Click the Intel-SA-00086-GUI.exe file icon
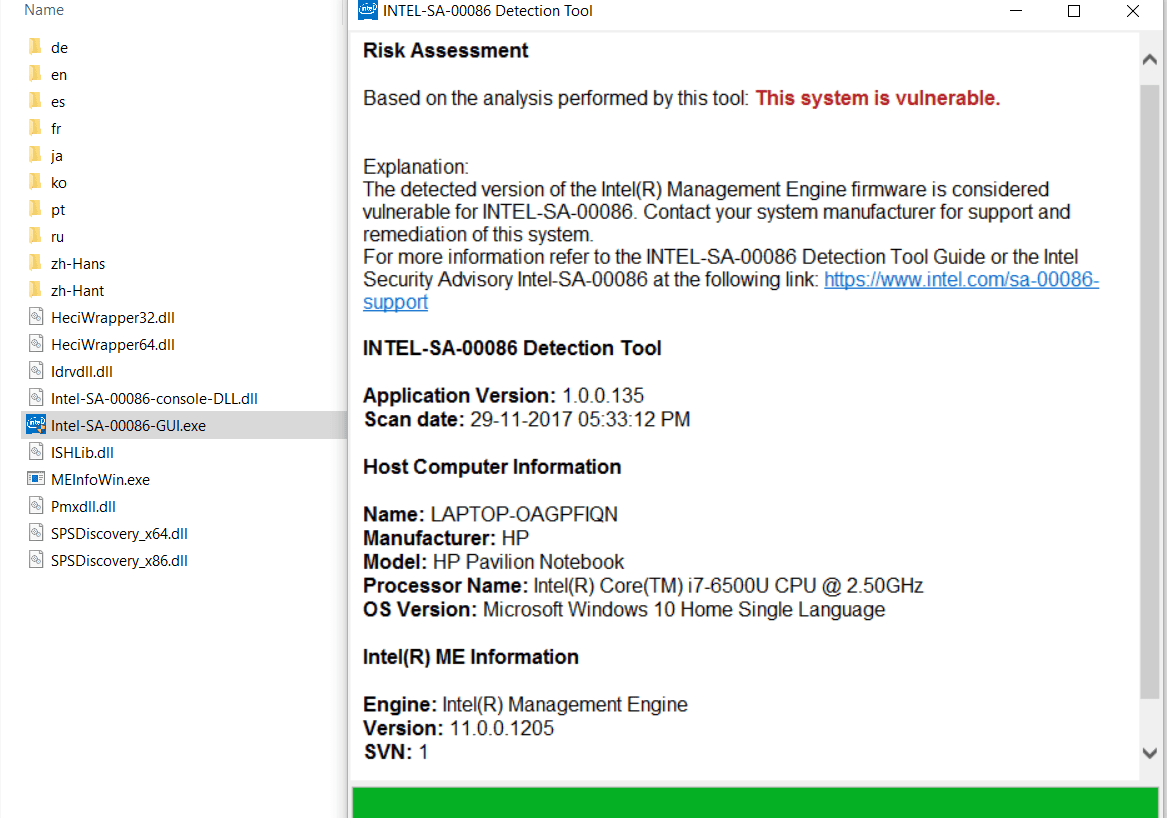The width and height of the screenshot is (1167, 818). (36, 425)
